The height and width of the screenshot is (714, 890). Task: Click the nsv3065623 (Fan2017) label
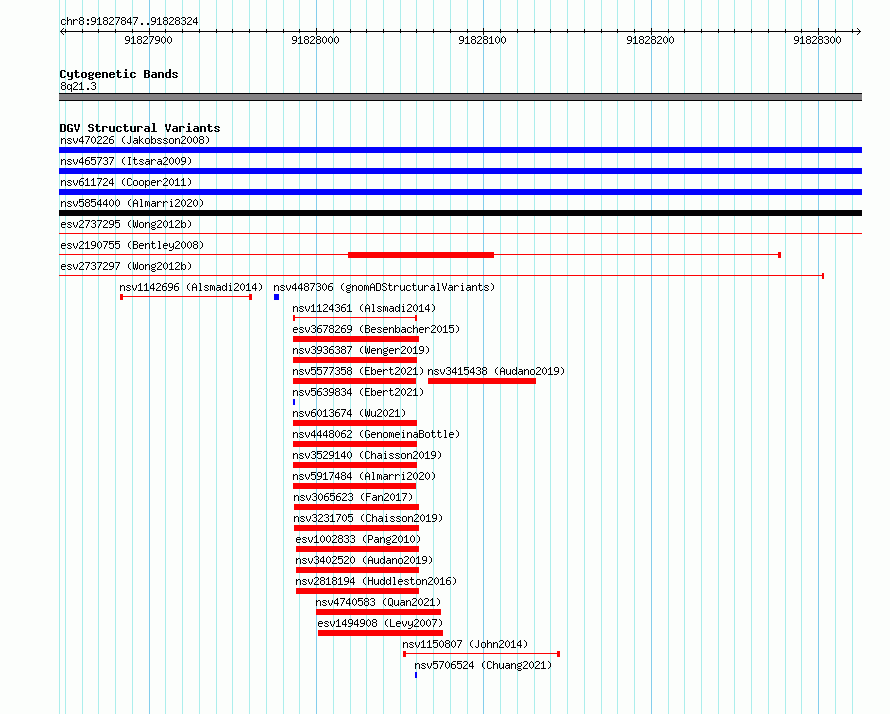click(353, 497)
